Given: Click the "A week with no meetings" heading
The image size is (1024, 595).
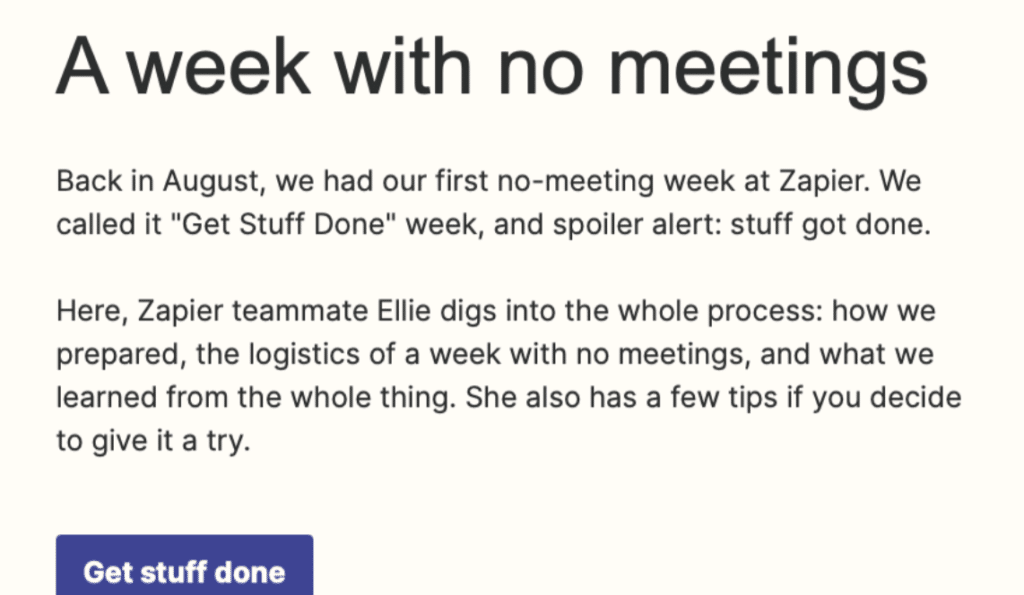Looking at the screenshot, I should click(492, 68).
